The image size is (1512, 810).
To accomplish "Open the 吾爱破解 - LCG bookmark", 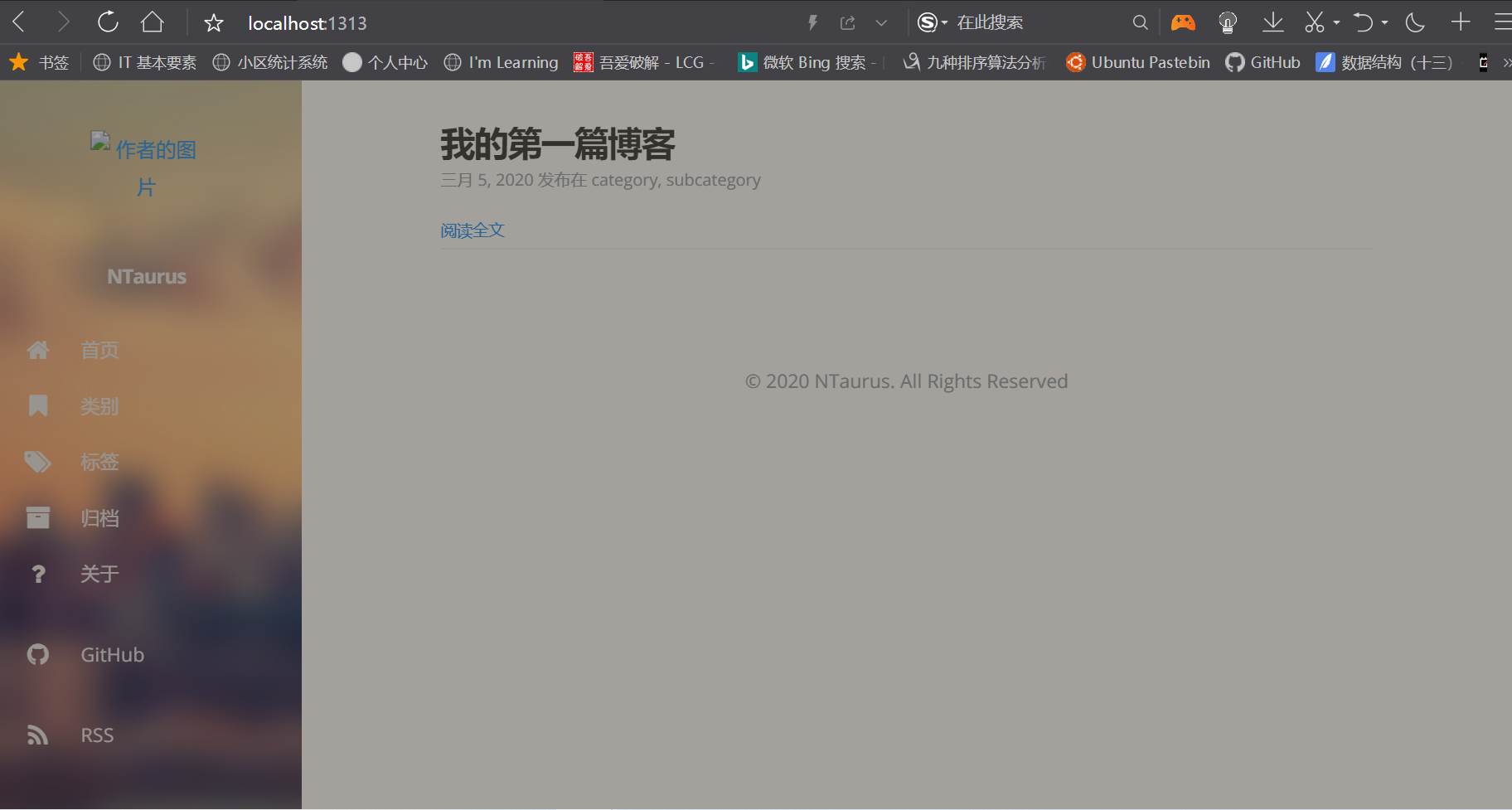I will tap(645, 62).
